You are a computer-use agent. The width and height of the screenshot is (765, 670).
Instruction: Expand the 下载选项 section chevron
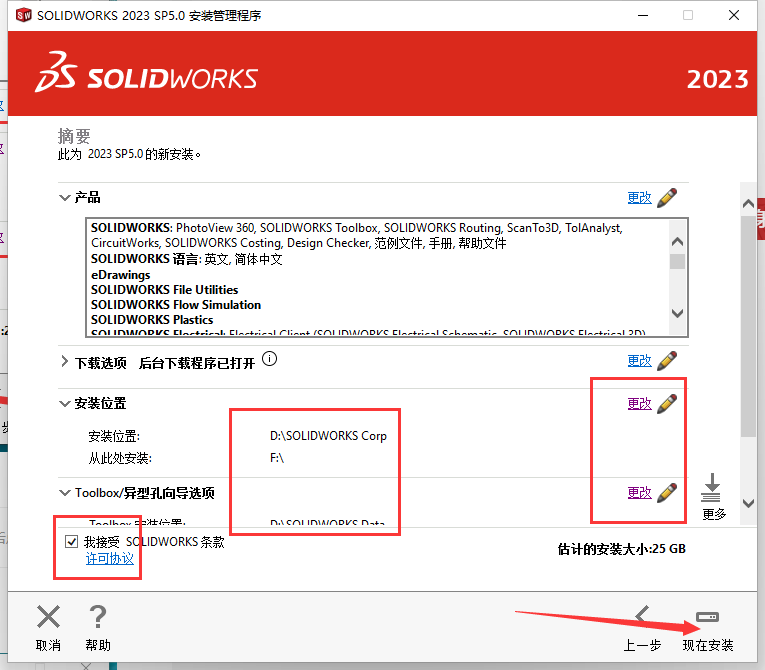coord(65,361)
